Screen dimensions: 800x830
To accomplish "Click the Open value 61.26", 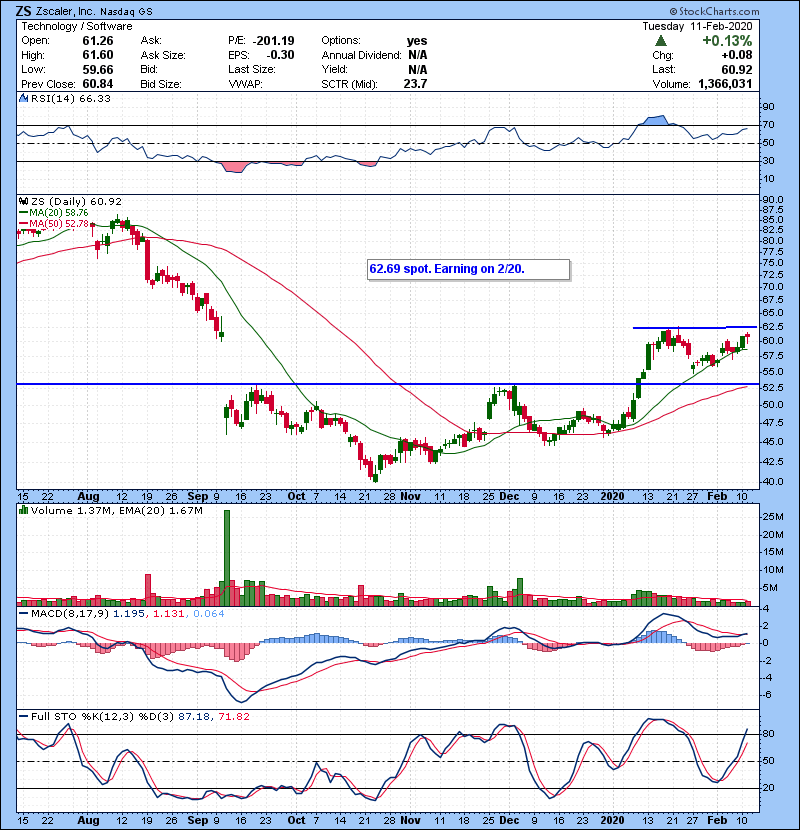I will pyautogui.click(x=98, y=41).
